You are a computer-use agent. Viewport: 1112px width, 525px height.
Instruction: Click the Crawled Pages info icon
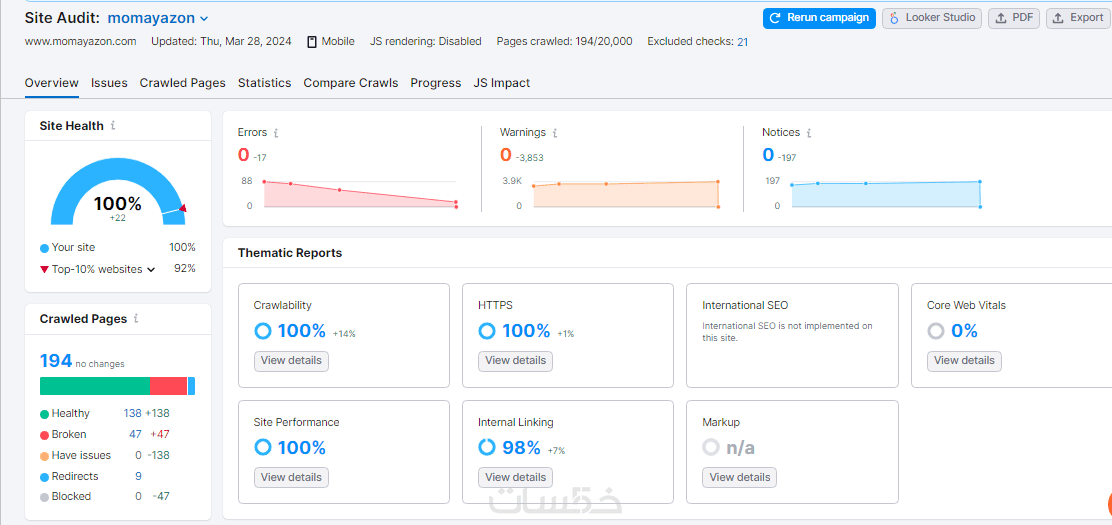(136, 319)
